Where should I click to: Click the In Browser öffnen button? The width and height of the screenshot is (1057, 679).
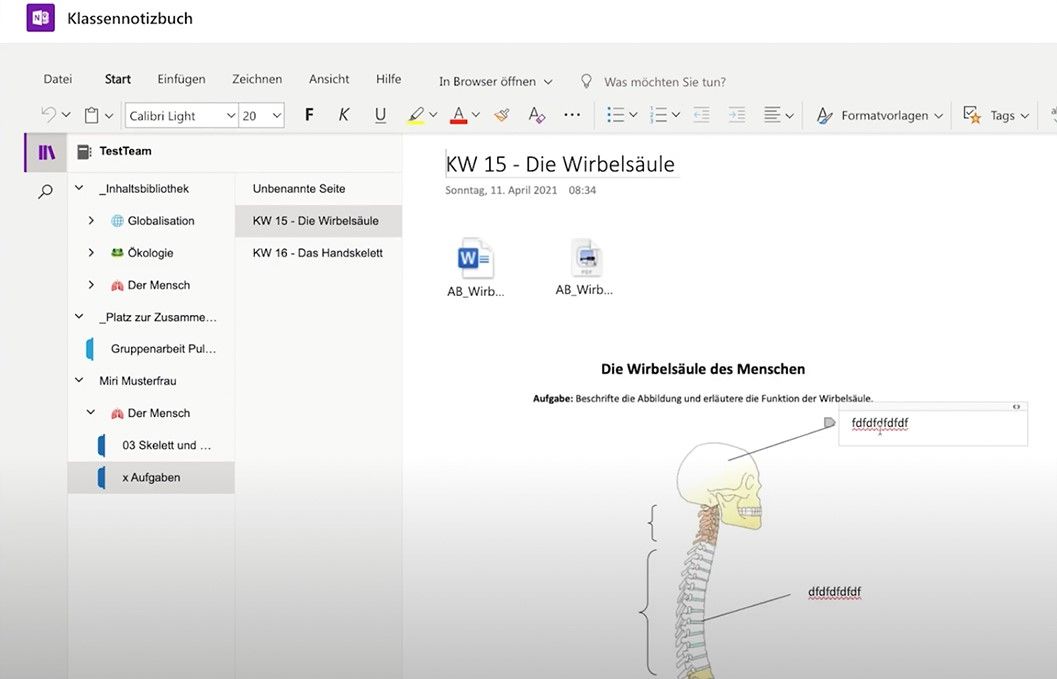click(x=495, y=81)
